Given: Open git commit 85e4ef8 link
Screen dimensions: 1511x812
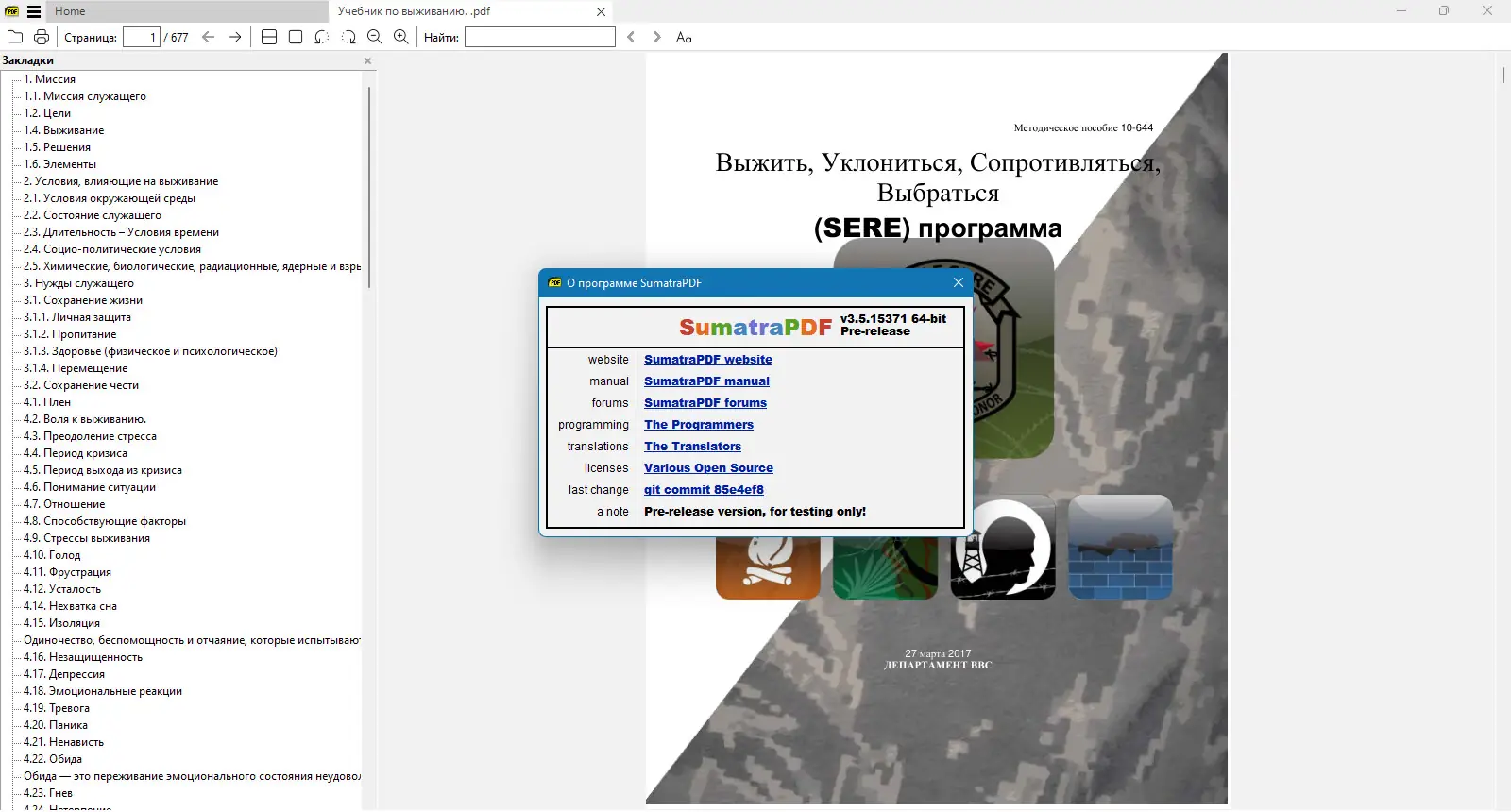Looking at the screenshot, I should click(x=704, y=490).
